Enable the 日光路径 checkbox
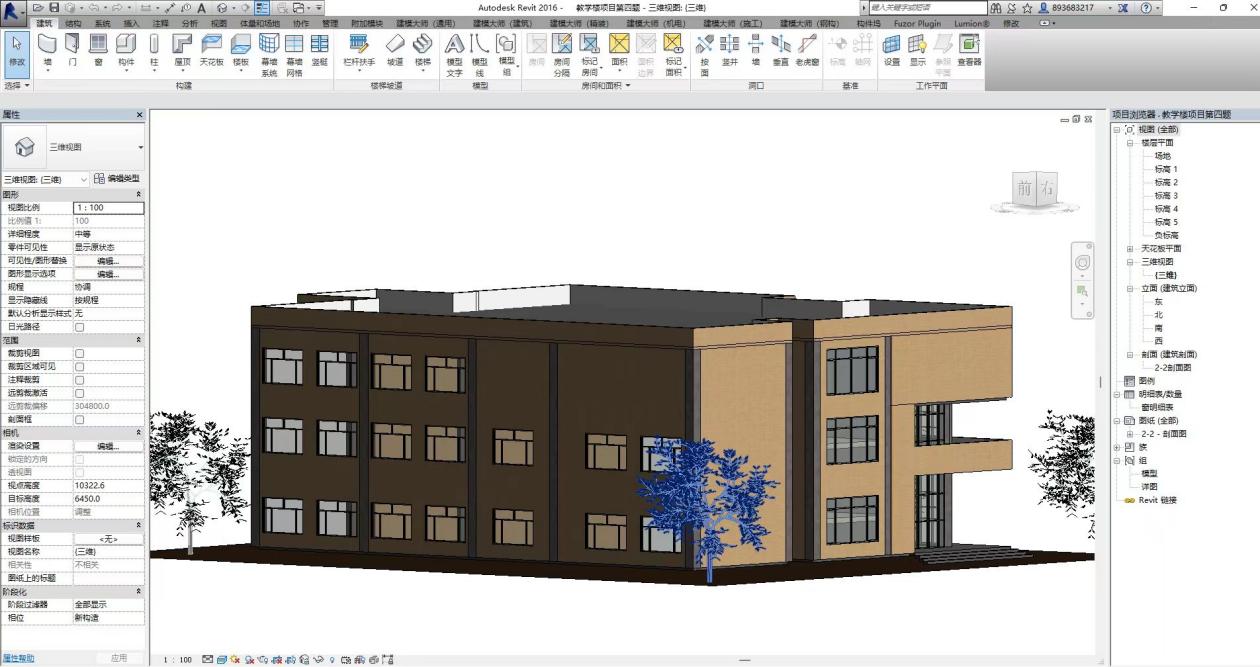Image resolution: width=1260 pixels, height=667 pixels. click(80, 327)
